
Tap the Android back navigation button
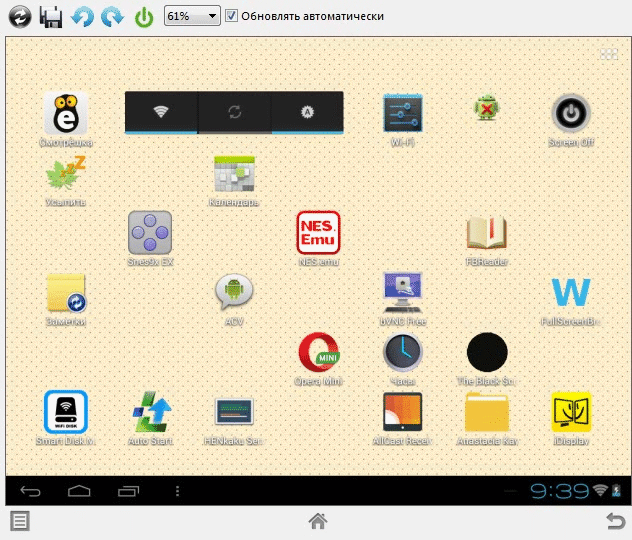[x=30, y=491]
